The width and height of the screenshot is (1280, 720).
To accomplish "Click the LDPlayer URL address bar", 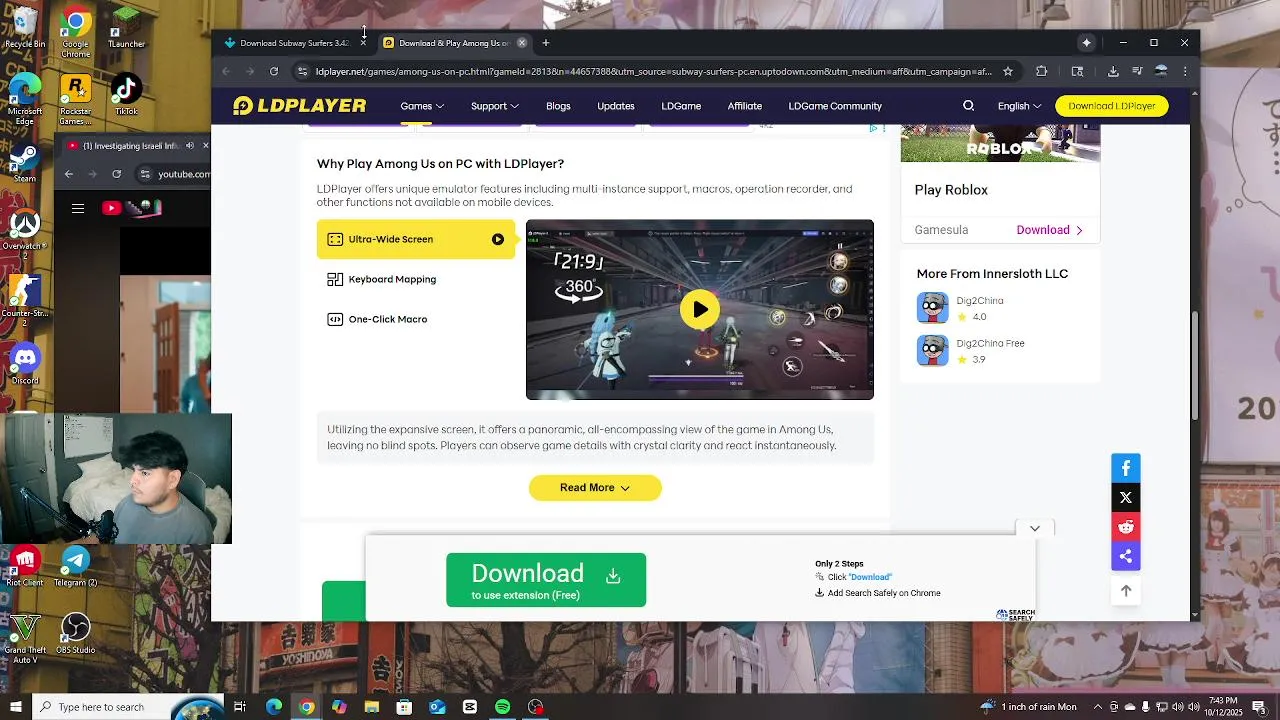I will (x=654, y=71).
